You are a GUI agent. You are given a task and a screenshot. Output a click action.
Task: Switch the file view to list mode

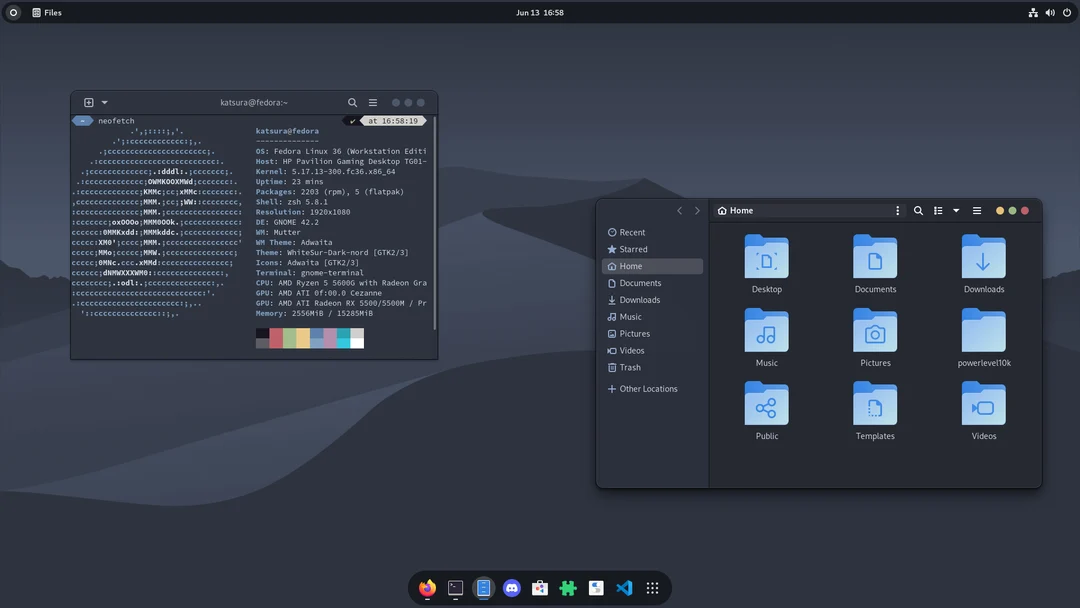tap(938, 210)
